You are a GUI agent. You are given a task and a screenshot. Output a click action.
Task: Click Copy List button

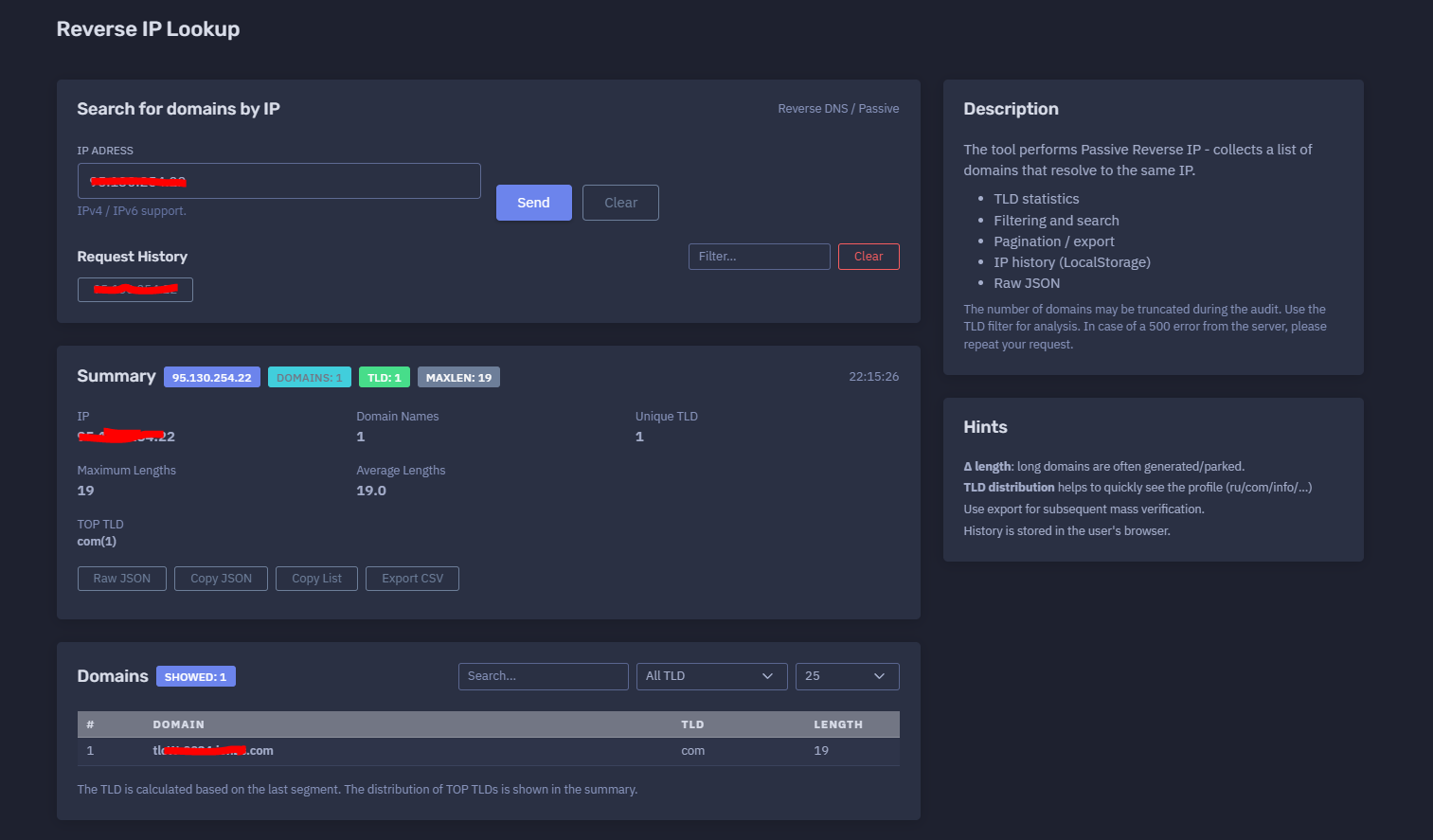[316, 579]
